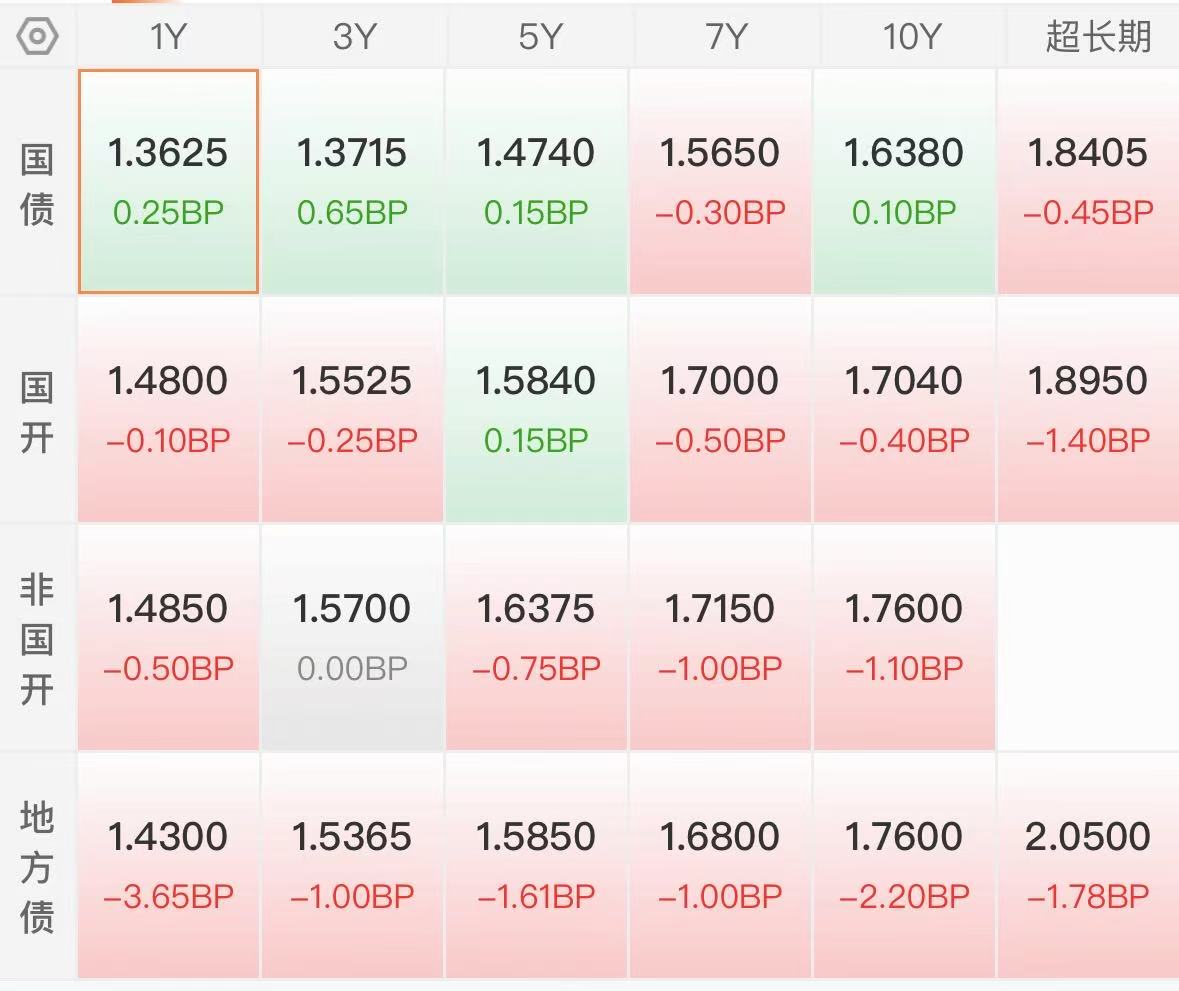
Task: Select the 国债 row label
Action: point(37,184)
